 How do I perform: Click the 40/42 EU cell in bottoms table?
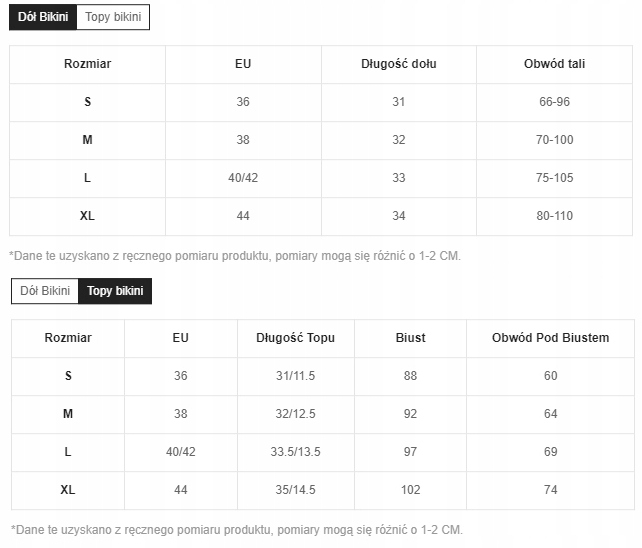[243, 178]
